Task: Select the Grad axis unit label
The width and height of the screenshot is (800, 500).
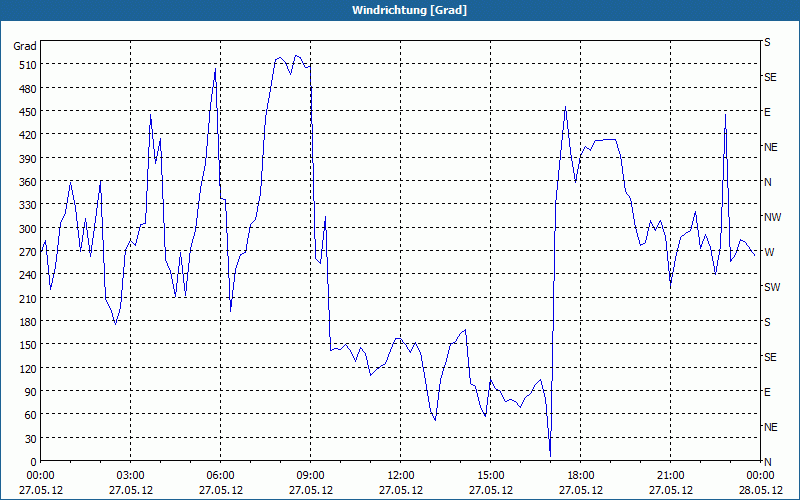Action: (25, 46)
